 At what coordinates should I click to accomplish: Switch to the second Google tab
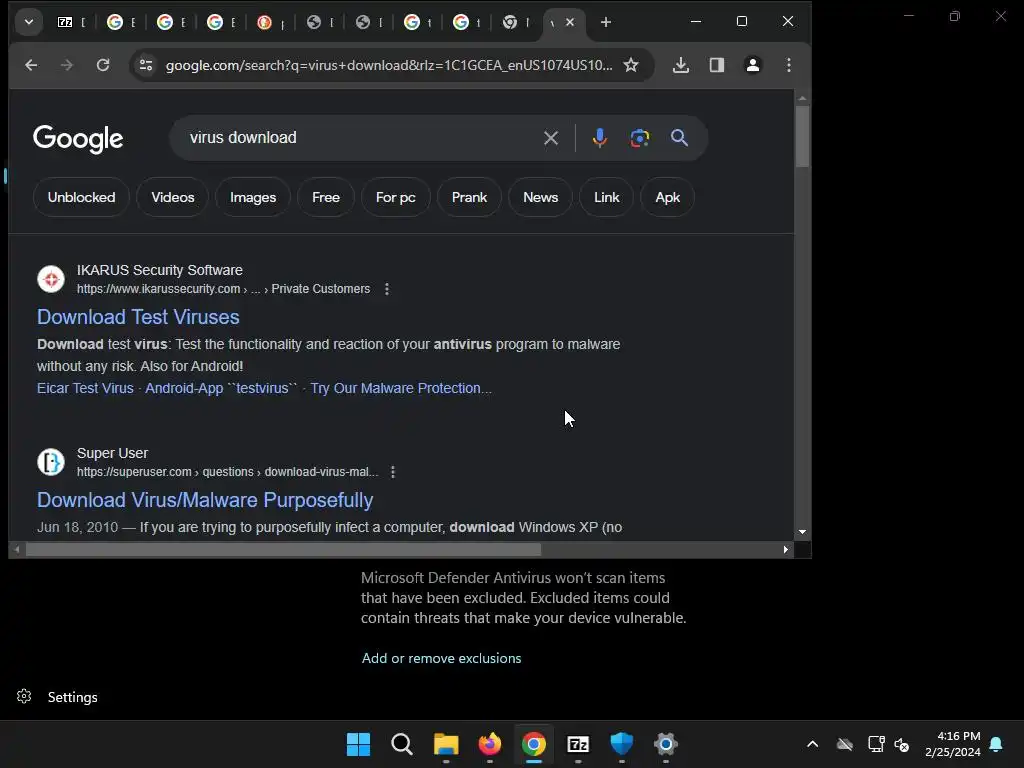click(x=172, y=22)
